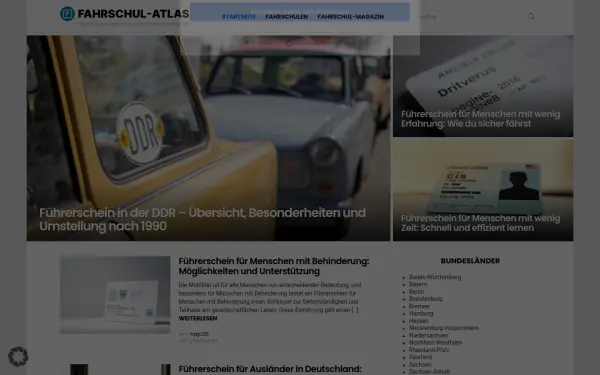The image size is (600, 375).
Task: Select Baden-Württemberg in Bundesländer list
Action: 435,277
